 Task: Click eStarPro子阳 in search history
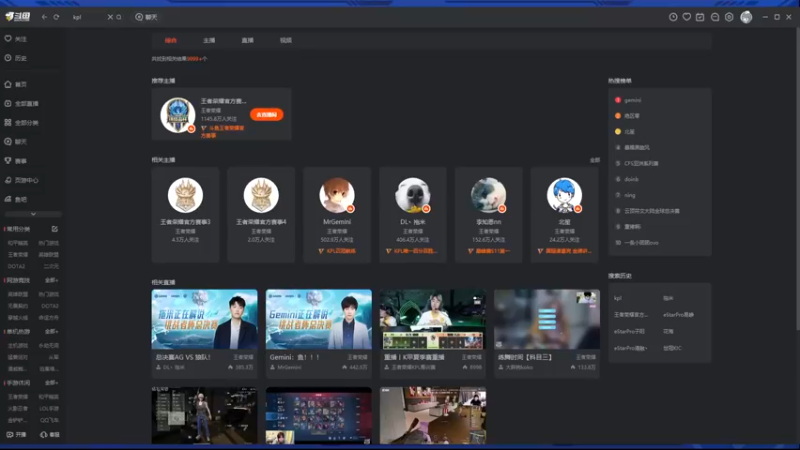click(x=629, y=332)
